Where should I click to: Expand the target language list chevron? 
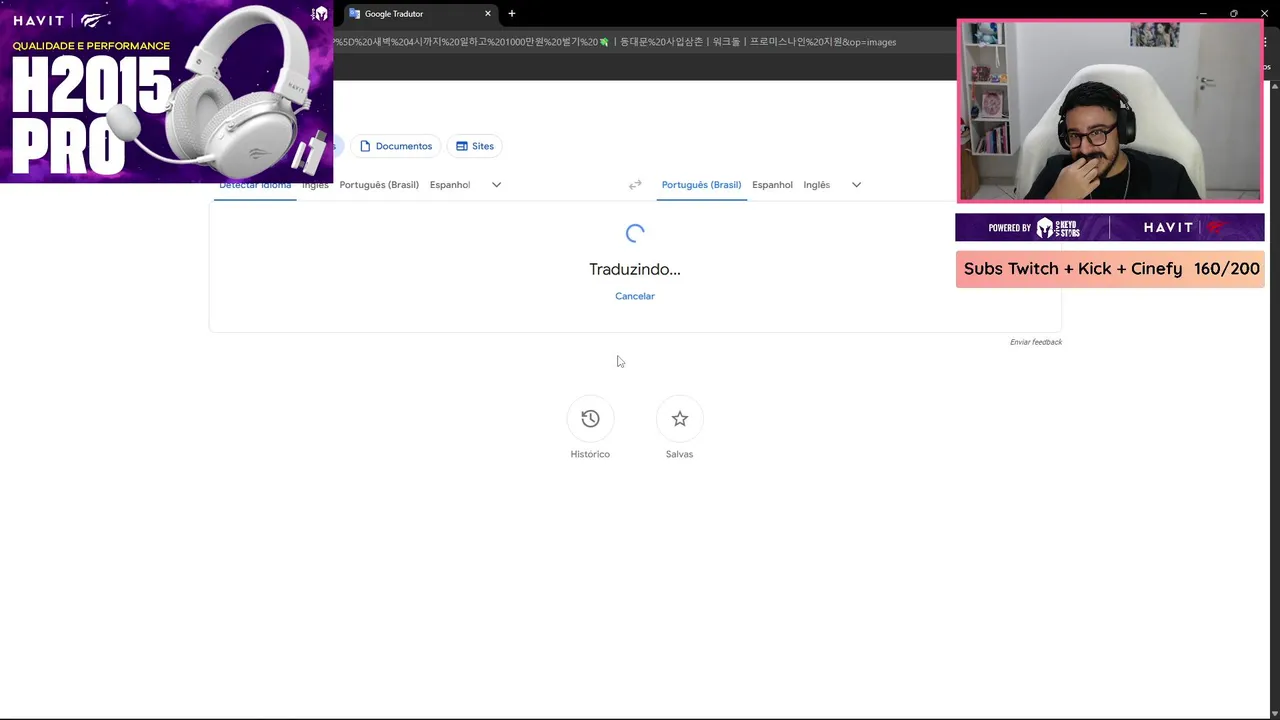[x=856, y=185]
